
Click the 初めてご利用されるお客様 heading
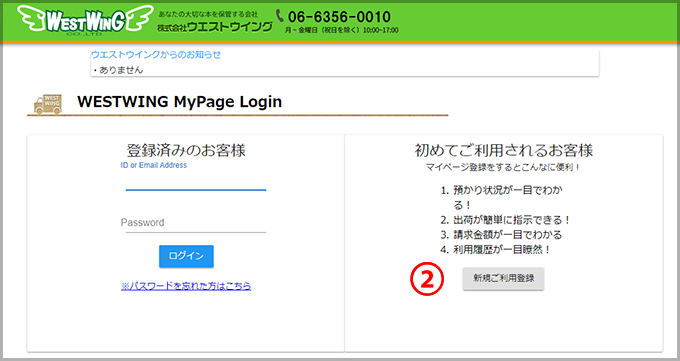(x=503, y=151)
